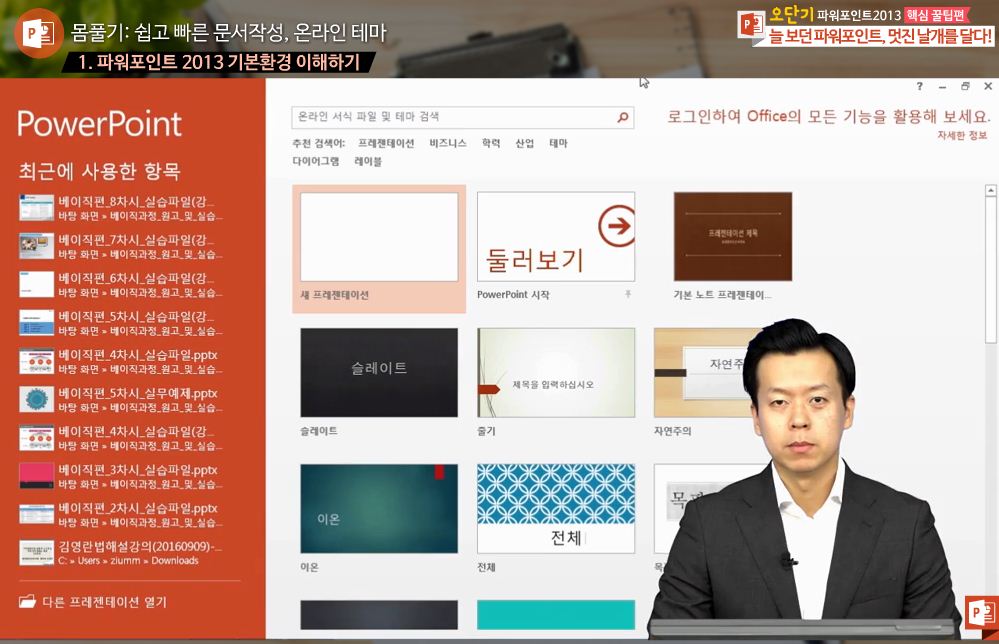The height and width of the screenshot is (644, 999).
Task: Select the 다이어그램 suggested search
Action: pos(316,161)
